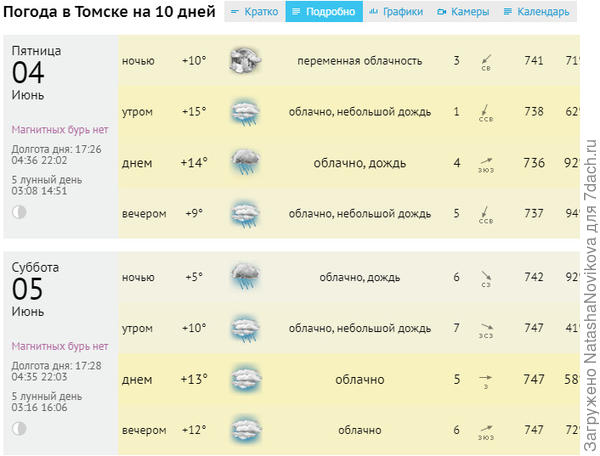This screenshot has height=456, width=600.
Task: Open the Графики tab
Action: click(x=397, y=12)
